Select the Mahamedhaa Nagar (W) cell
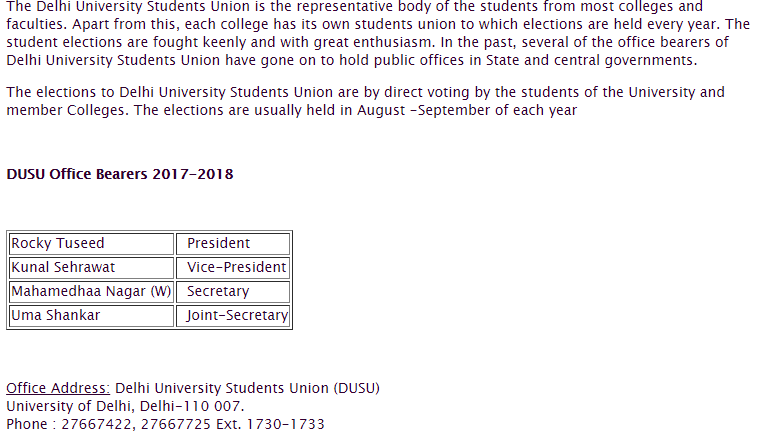Screen dimensions: 759x436 pos(91,292)
